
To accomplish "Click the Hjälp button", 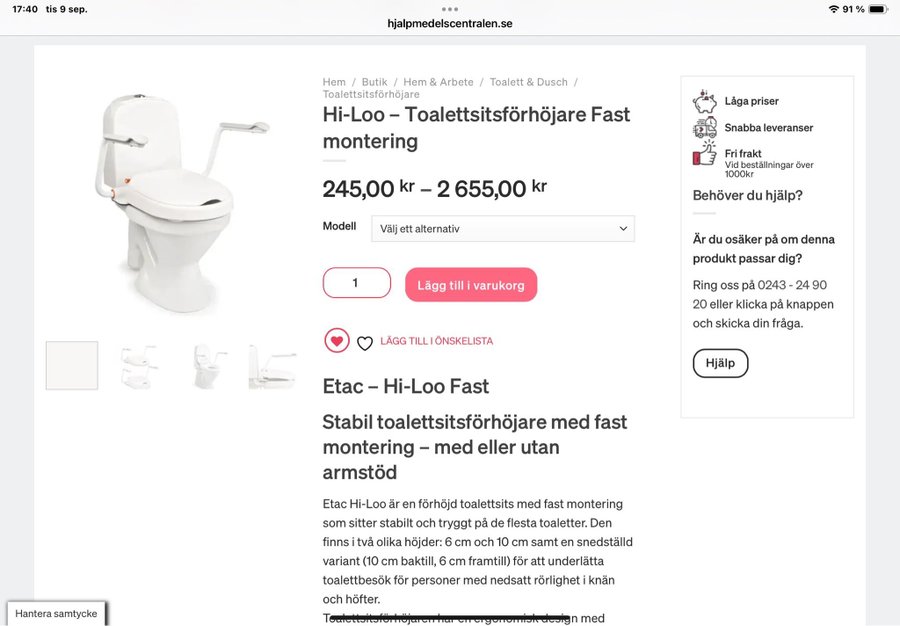I will [x=720, y=363].
